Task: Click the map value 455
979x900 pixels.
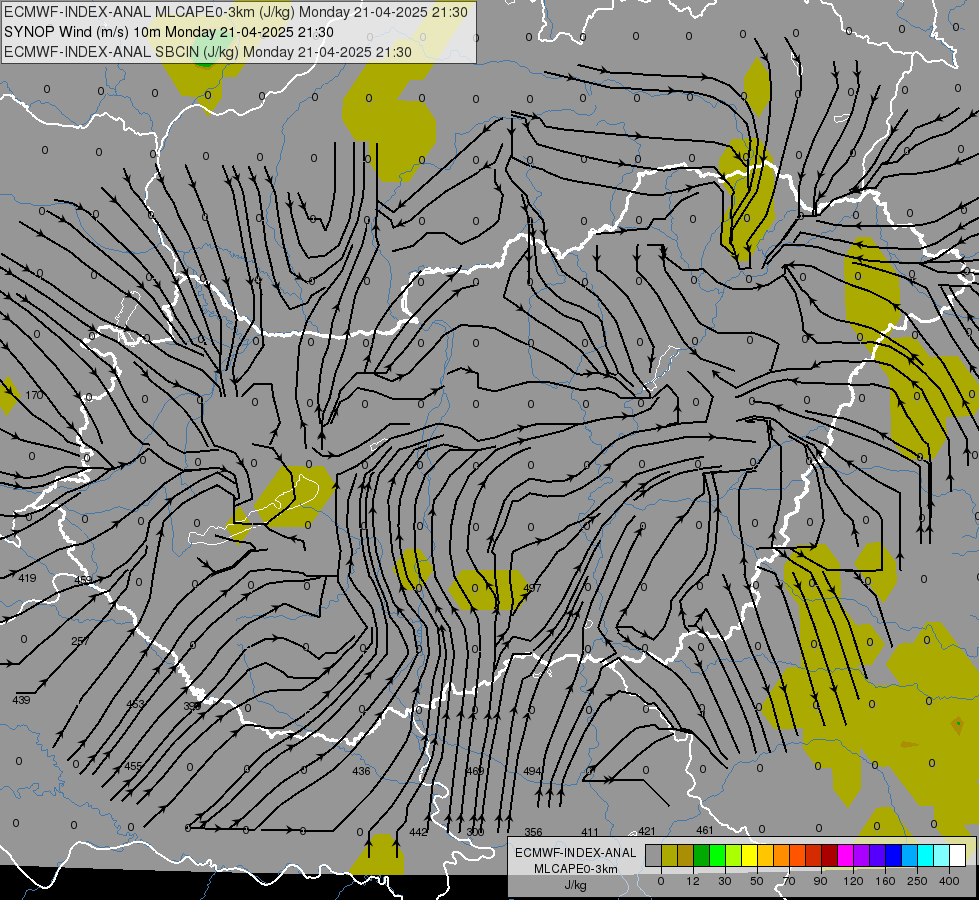Action: (x=133, y=766)
